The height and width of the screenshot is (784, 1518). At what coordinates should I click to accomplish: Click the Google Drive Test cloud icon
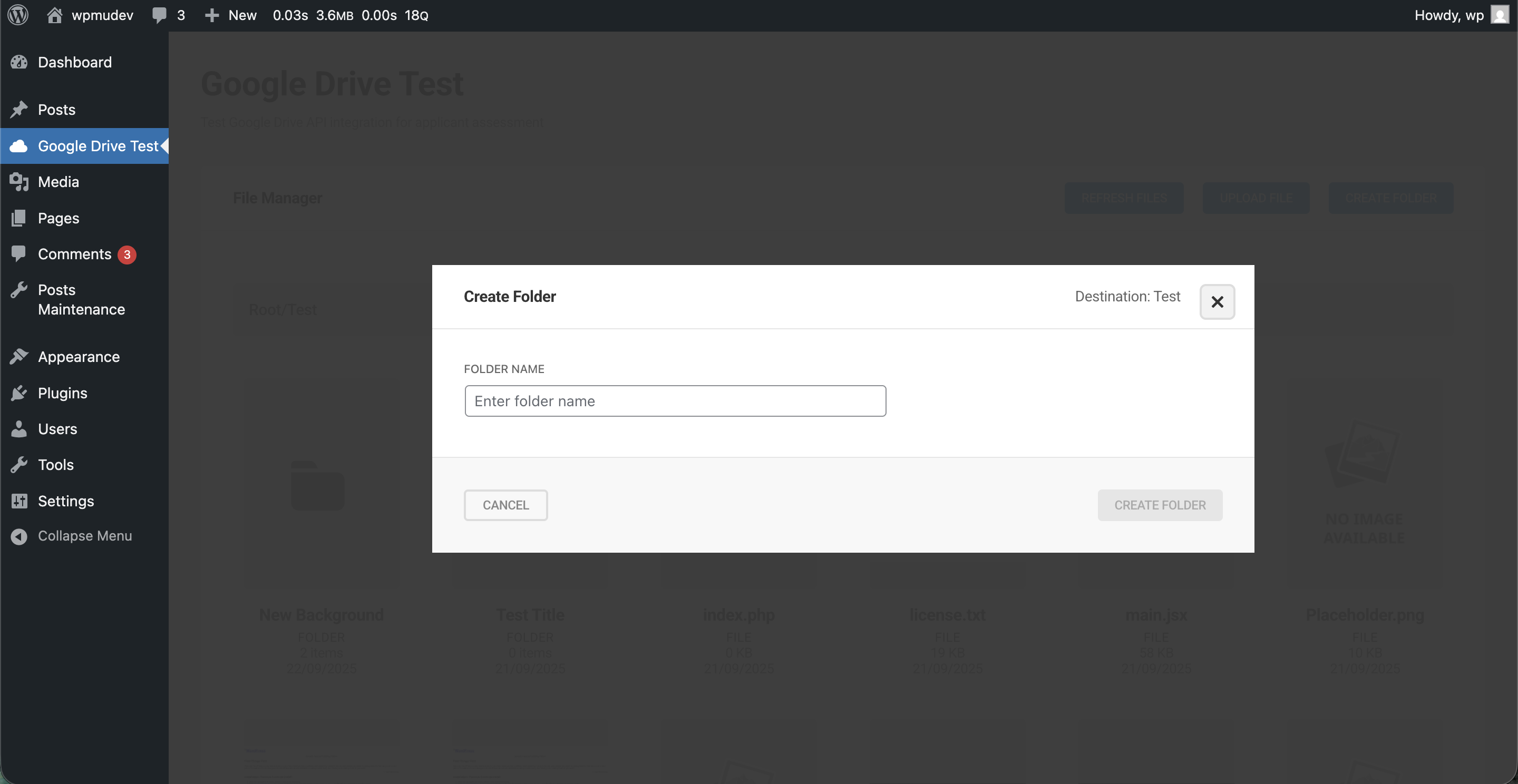19,145
